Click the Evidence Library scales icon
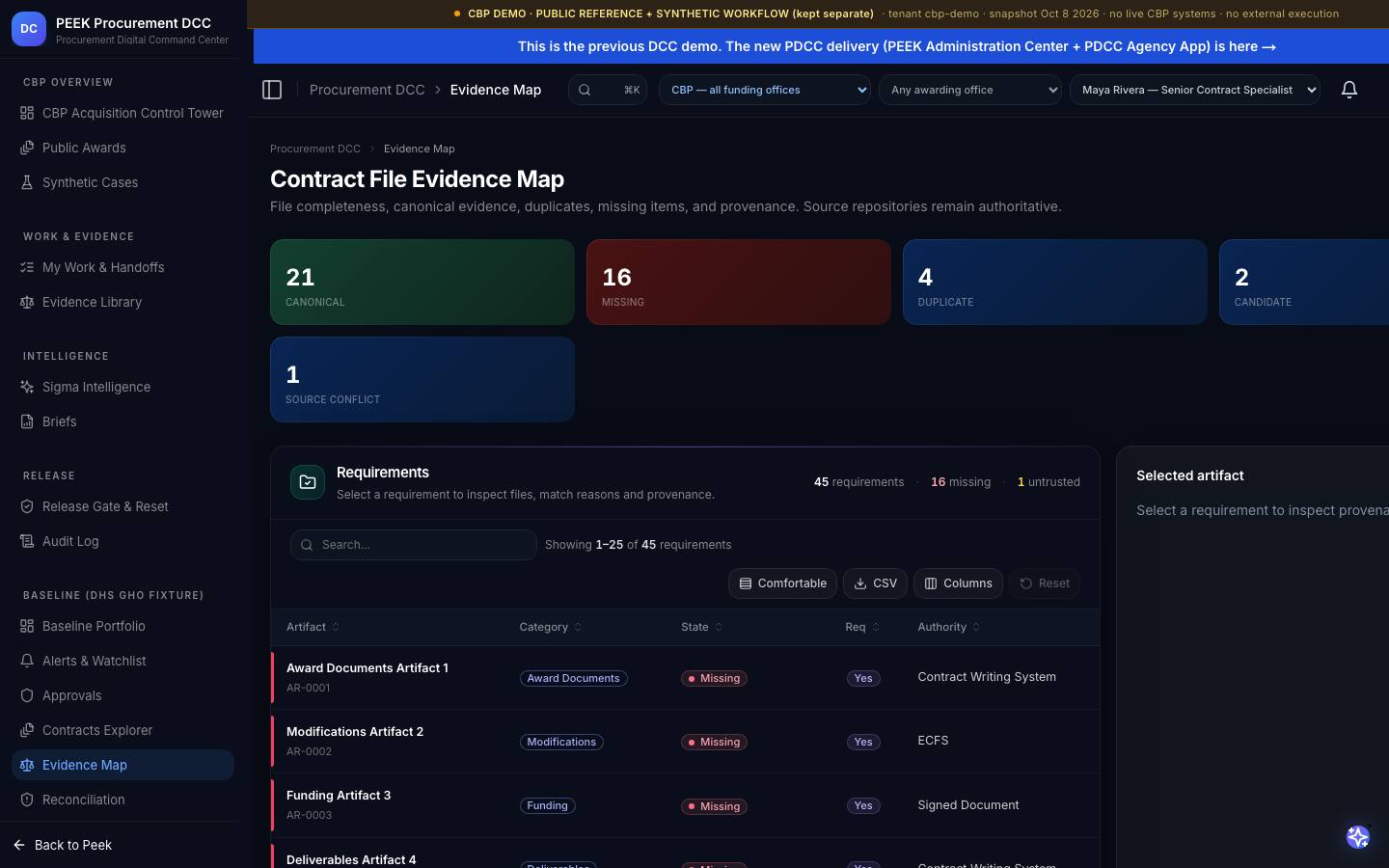The image size is (1389, 868). (27, 302)
